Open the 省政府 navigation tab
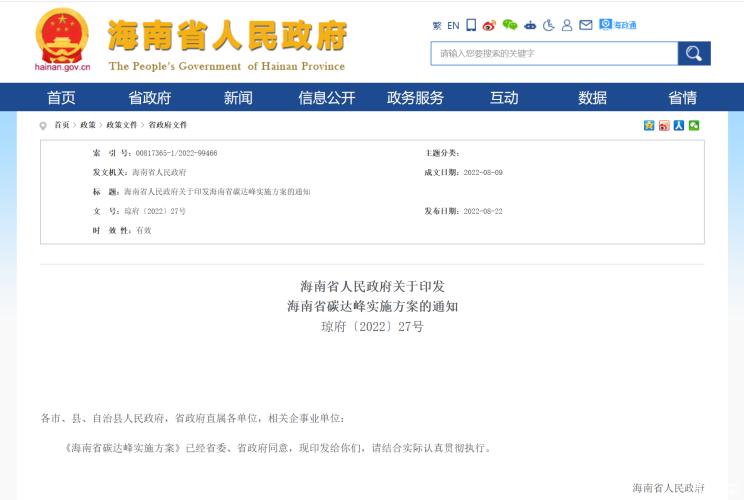The width and height of the screenshot is (744, 500). pos(149,97)
